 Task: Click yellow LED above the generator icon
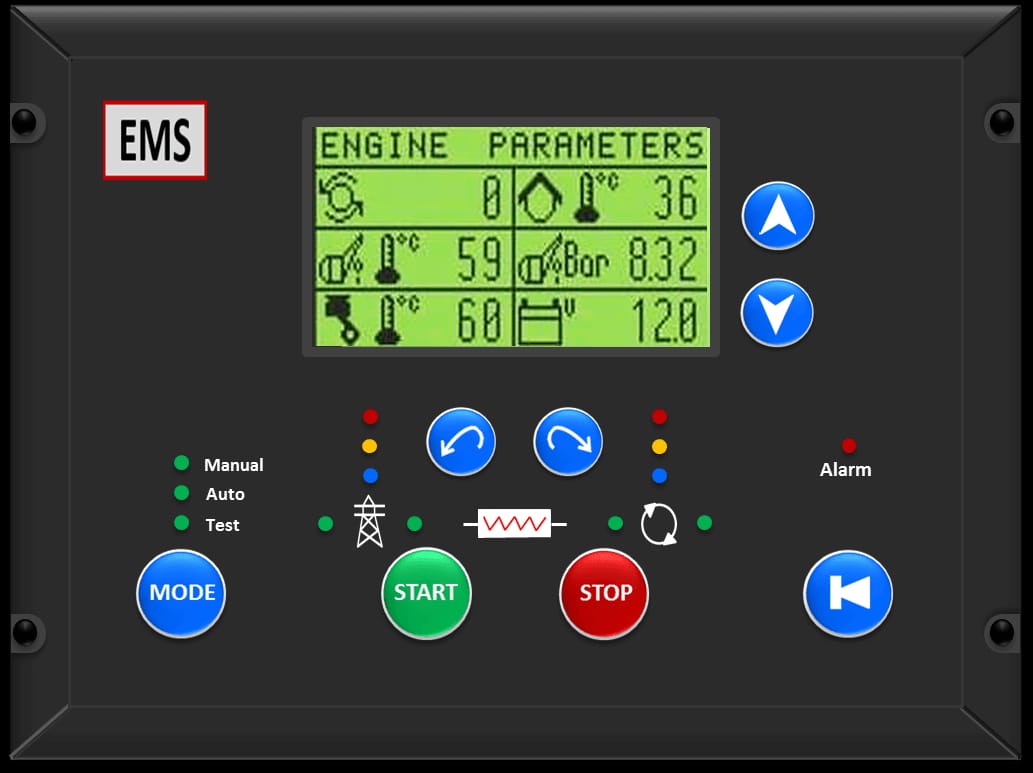(x=659, y=446)
